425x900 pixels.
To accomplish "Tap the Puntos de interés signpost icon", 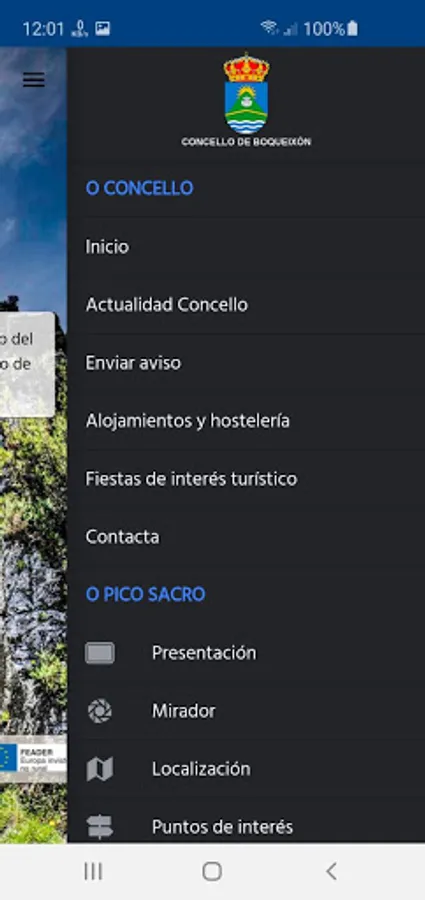I will pyautogui.click(x=100, y=827).
